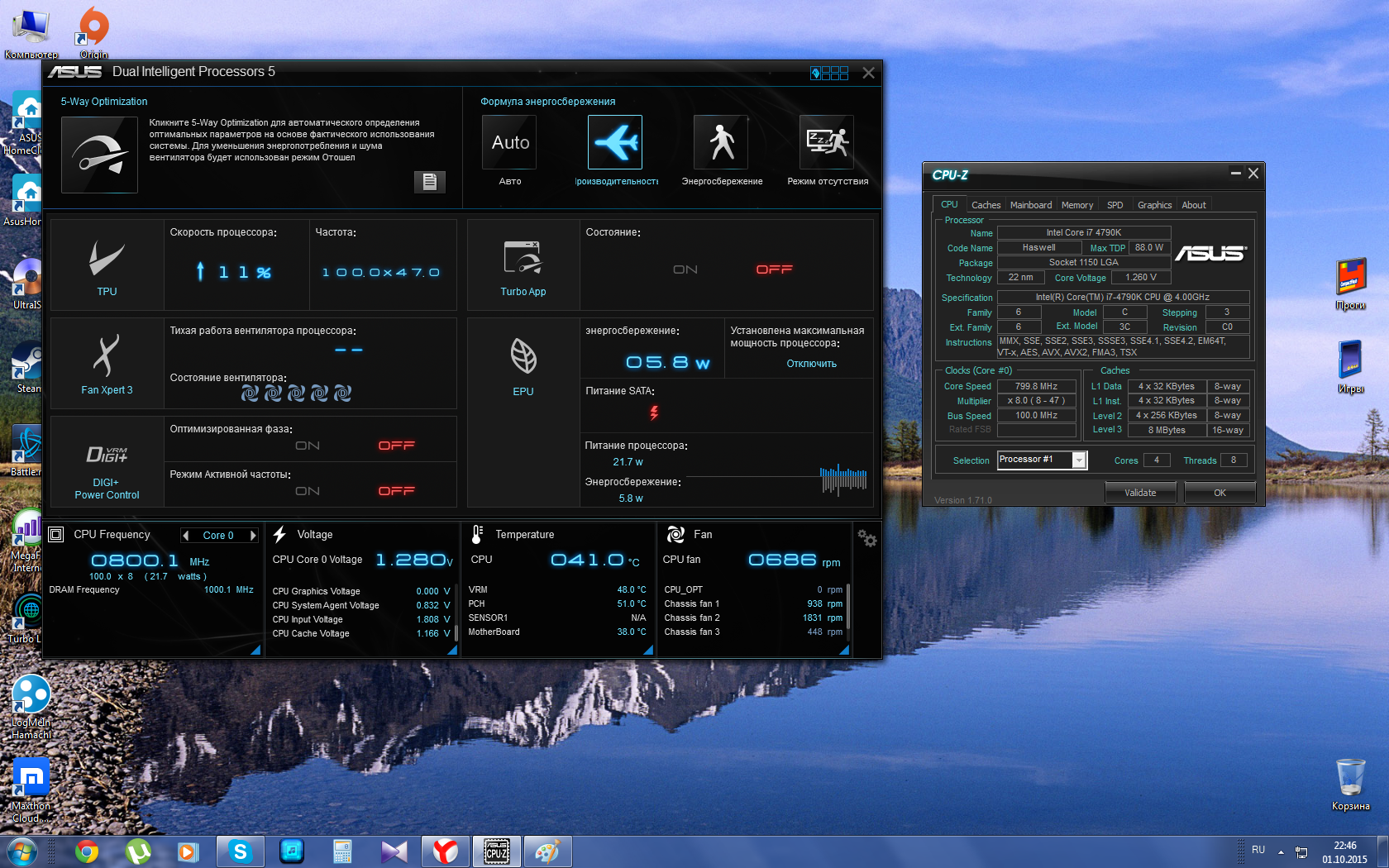Screen dimensions: 1389x868
Task: Click the Temperature thermometer icon
Action: (477, 535)
